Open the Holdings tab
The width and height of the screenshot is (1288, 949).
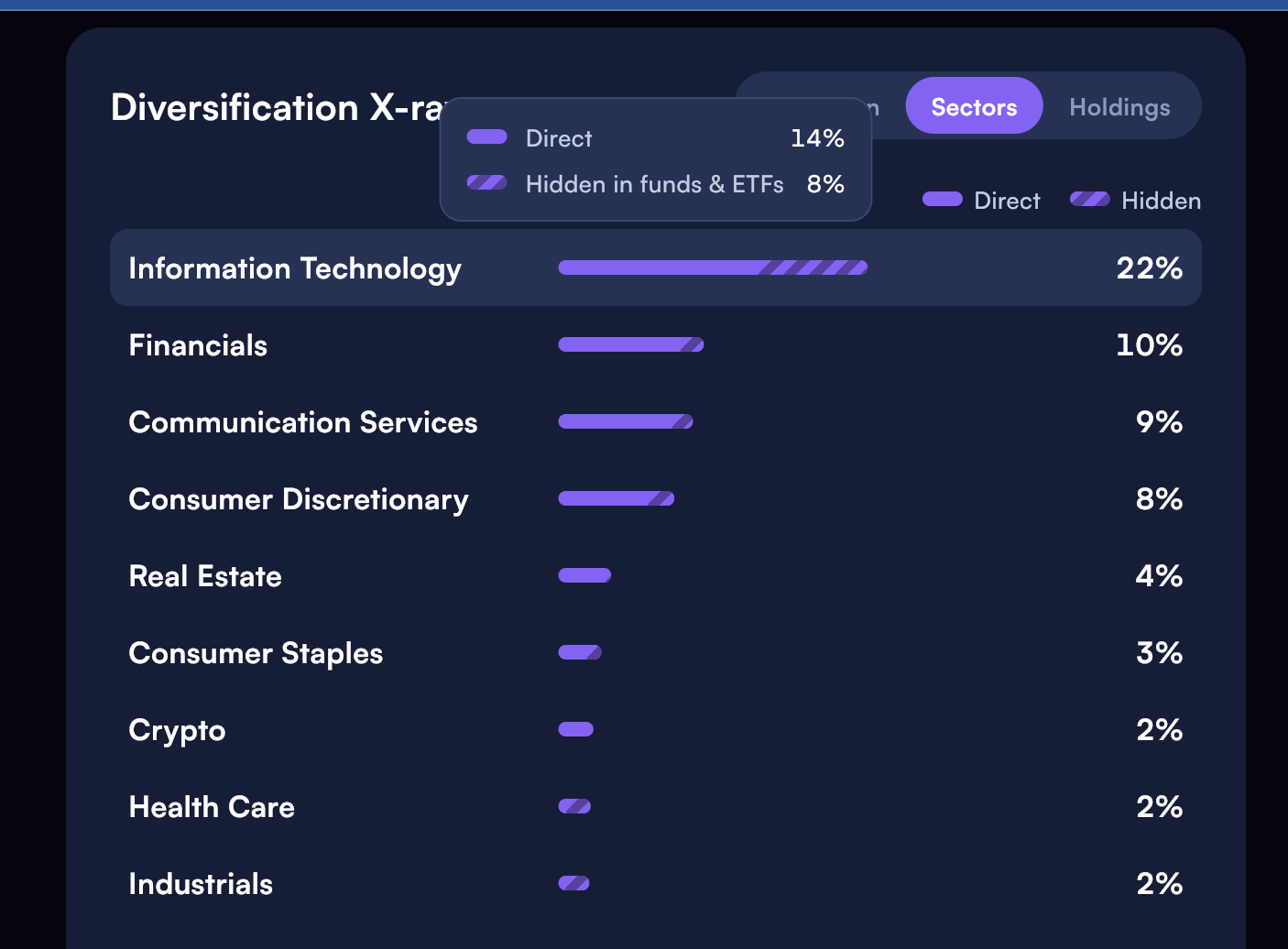pyautogui.click(x=1119, y=107)
